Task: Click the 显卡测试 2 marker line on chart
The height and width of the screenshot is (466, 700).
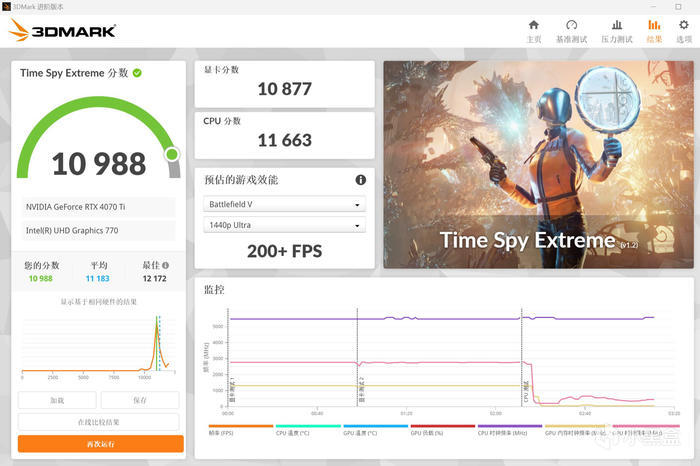Action: (357, 357)
